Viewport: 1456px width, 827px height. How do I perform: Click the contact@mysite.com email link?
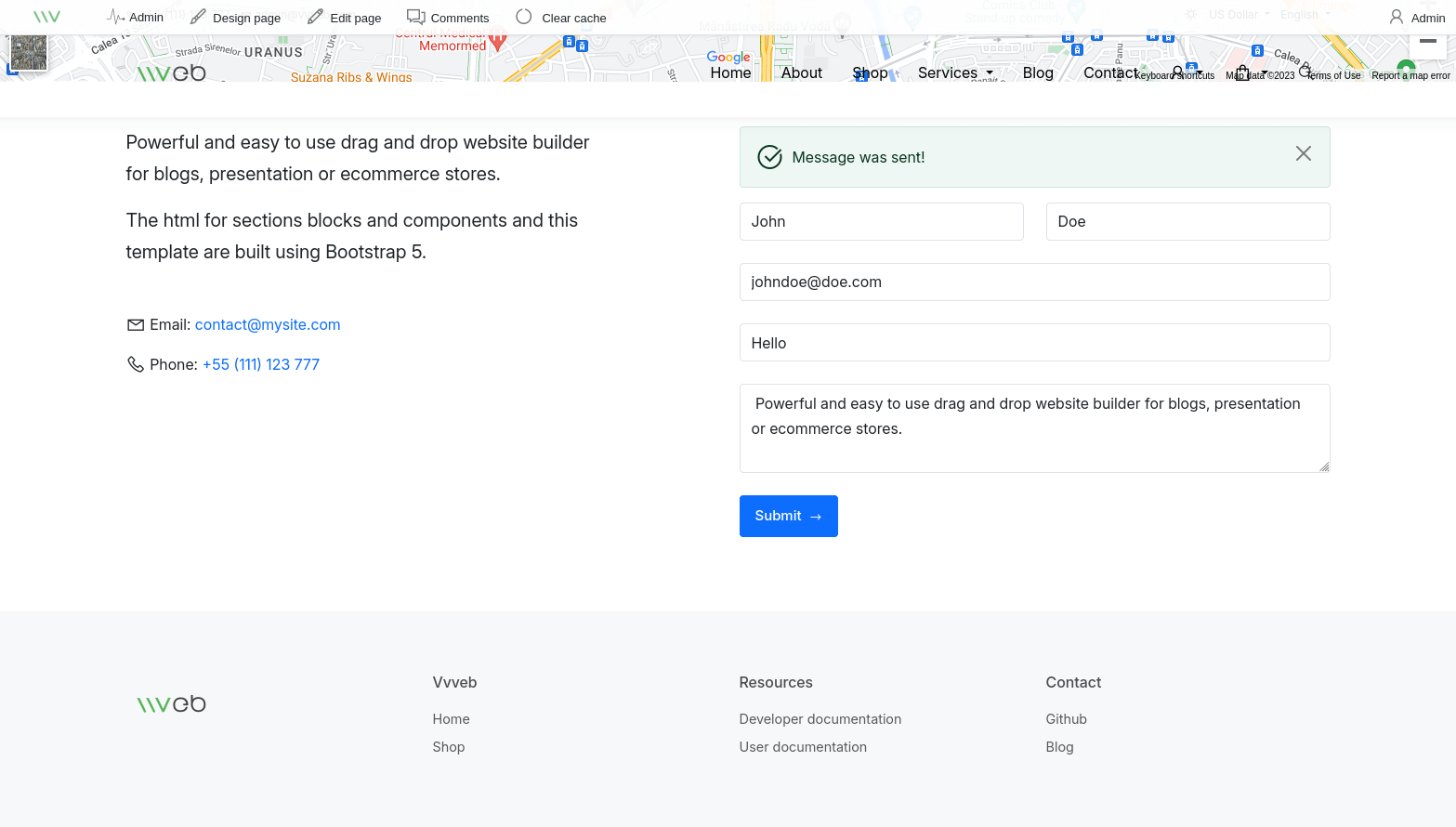point(268,324)
